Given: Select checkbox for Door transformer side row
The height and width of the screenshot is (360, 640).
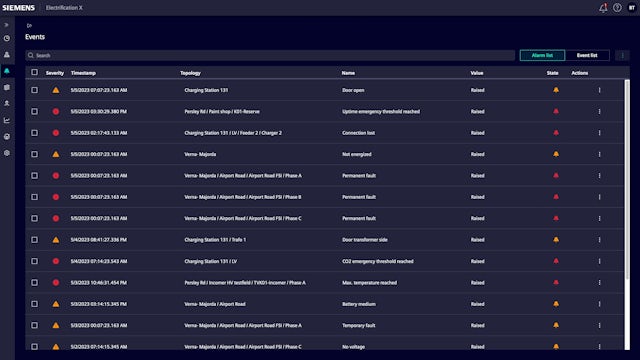Looking at the screenshot, I should 34,240.
